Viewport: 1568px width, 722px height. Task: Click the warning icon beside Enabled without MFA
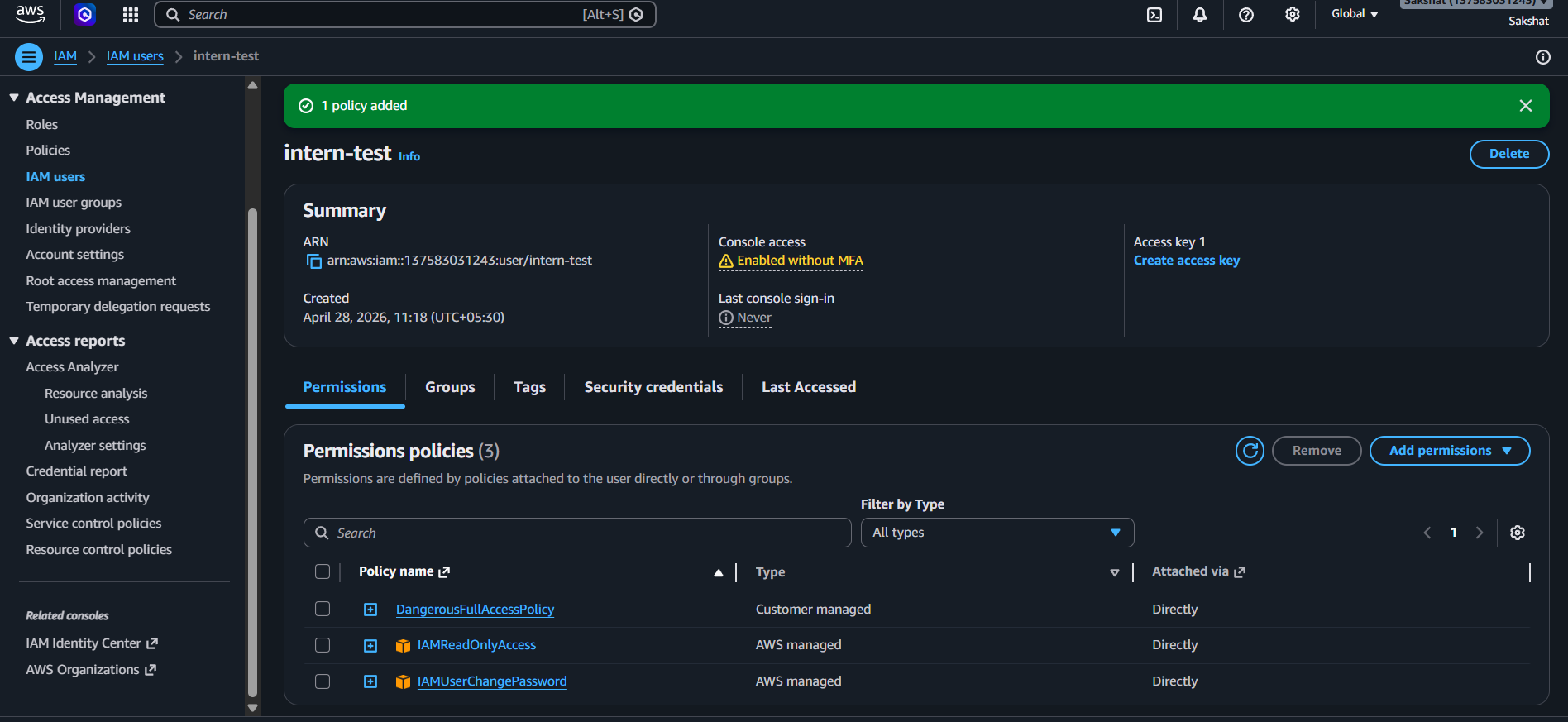(726, 261)
